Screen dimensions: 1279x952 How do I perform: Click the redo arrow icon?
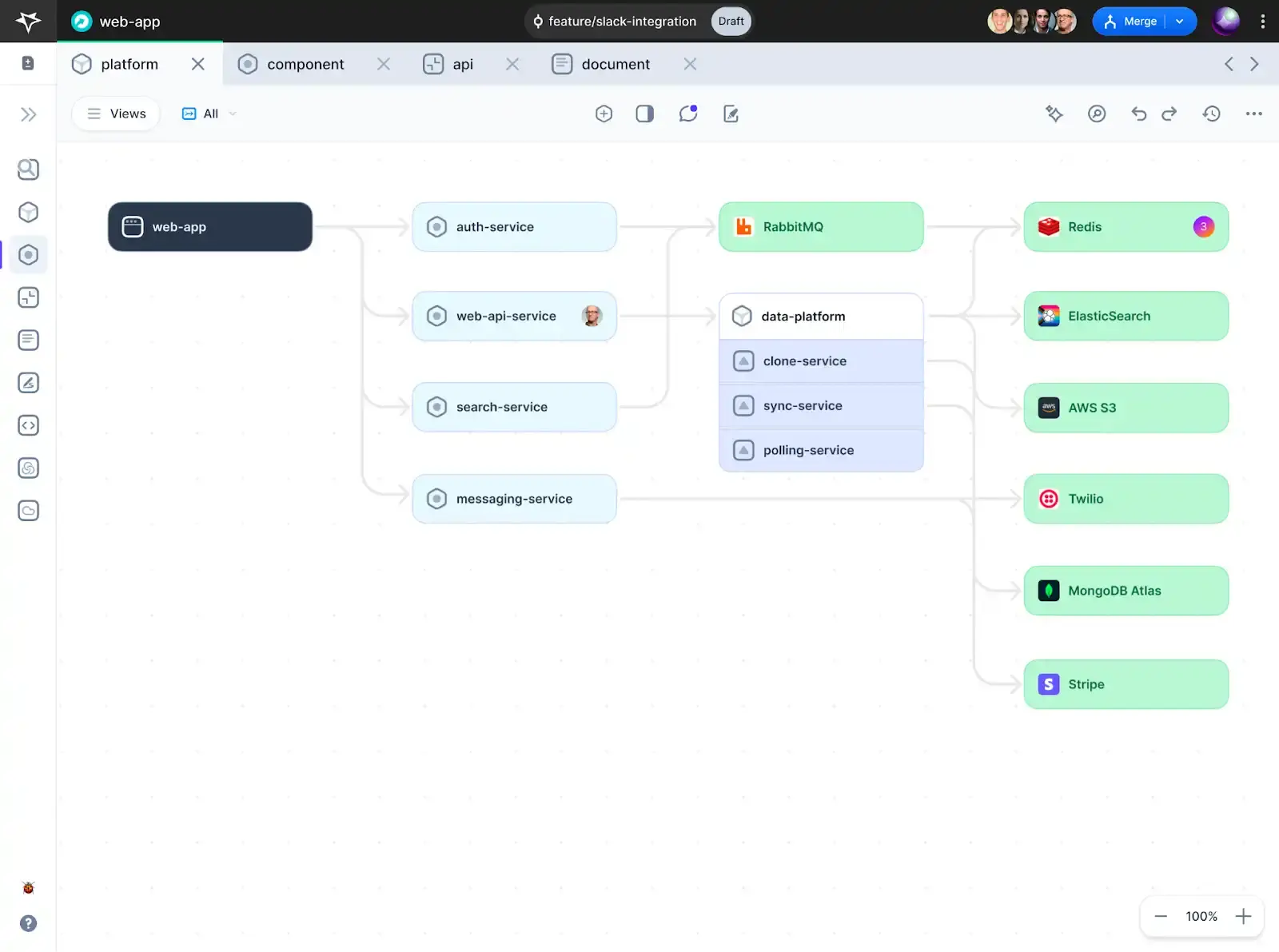pos(1169,114)
